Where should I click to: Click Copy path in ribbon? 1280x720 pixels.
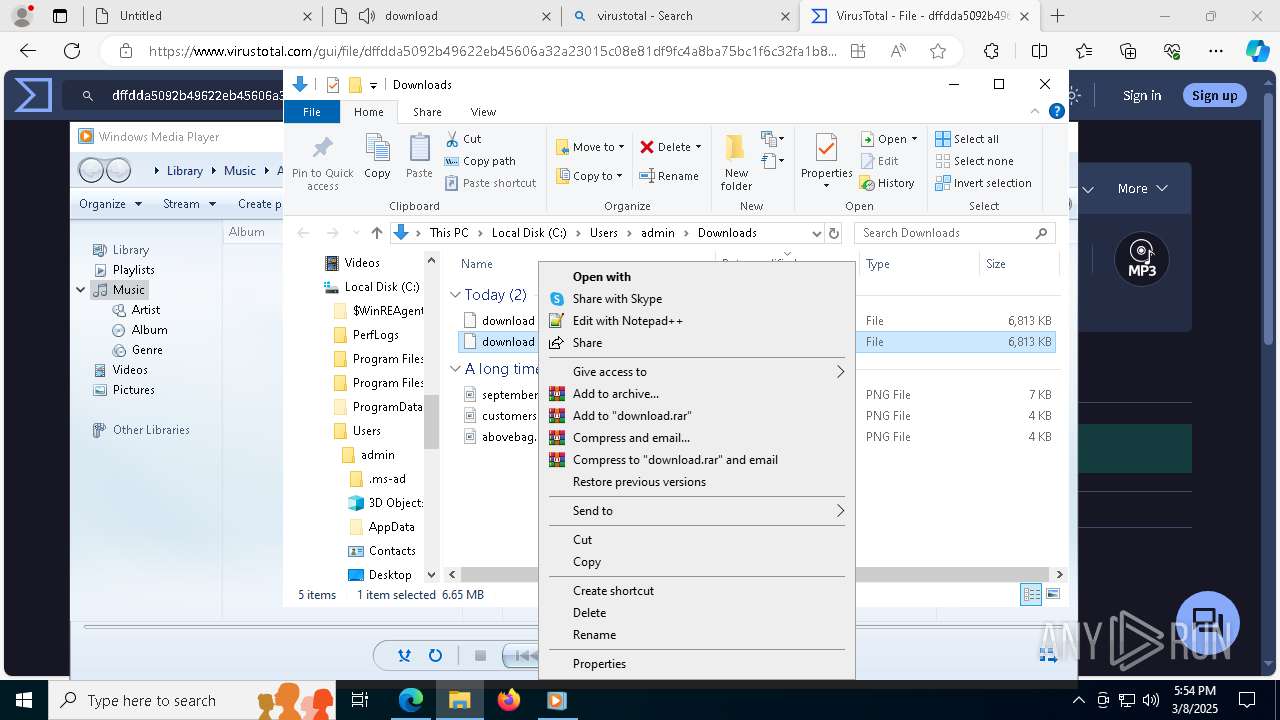pos(480,161)
